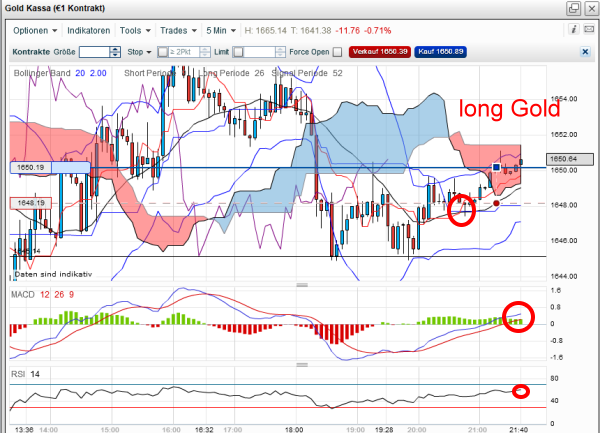This screenshot has height=433, width=600.
Task: Click the Signal Periode 52 label
Action: click(307, 73)
